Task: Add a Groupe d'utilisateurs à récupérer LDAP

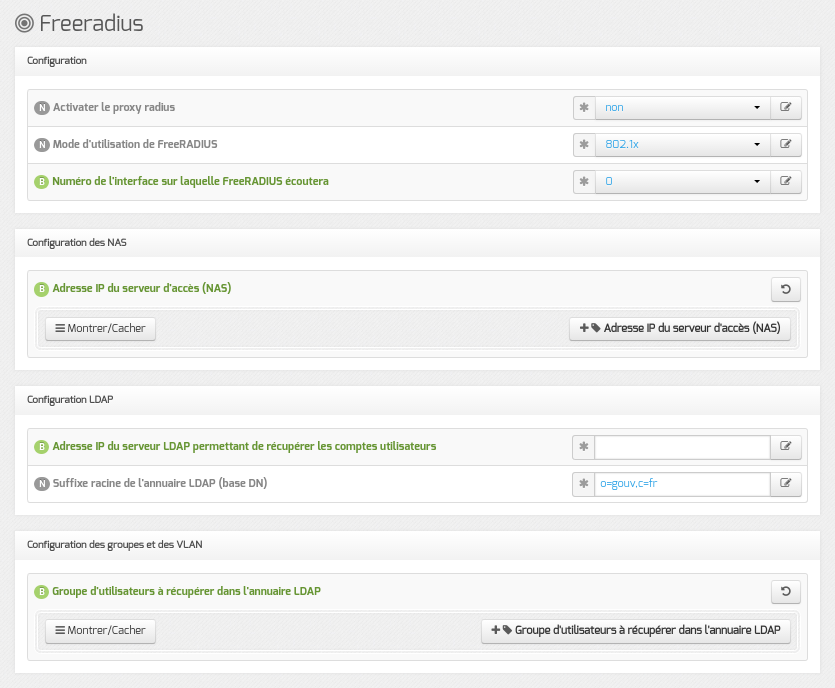Action: click(636, 630)
